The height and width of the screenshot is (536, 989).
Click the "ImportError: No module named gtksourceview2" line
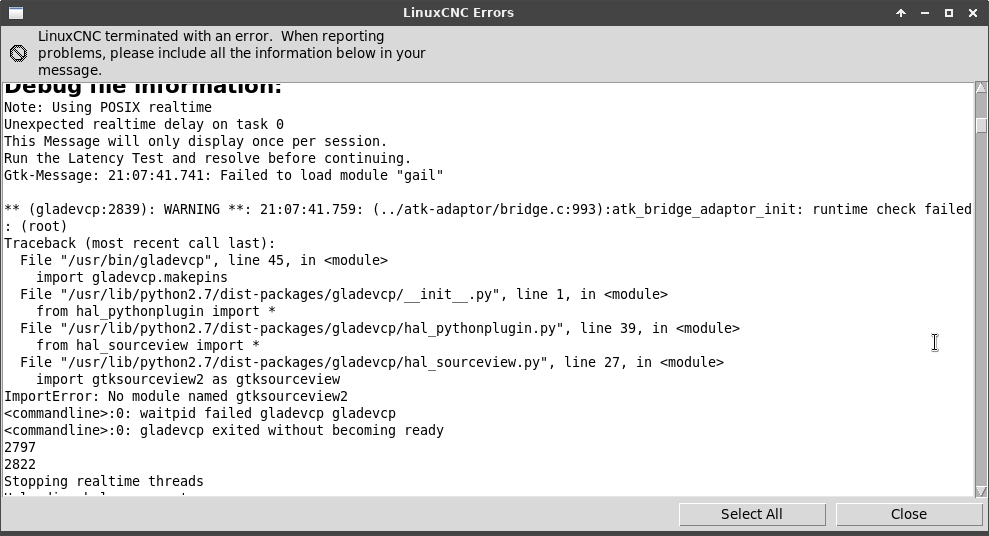176,396
